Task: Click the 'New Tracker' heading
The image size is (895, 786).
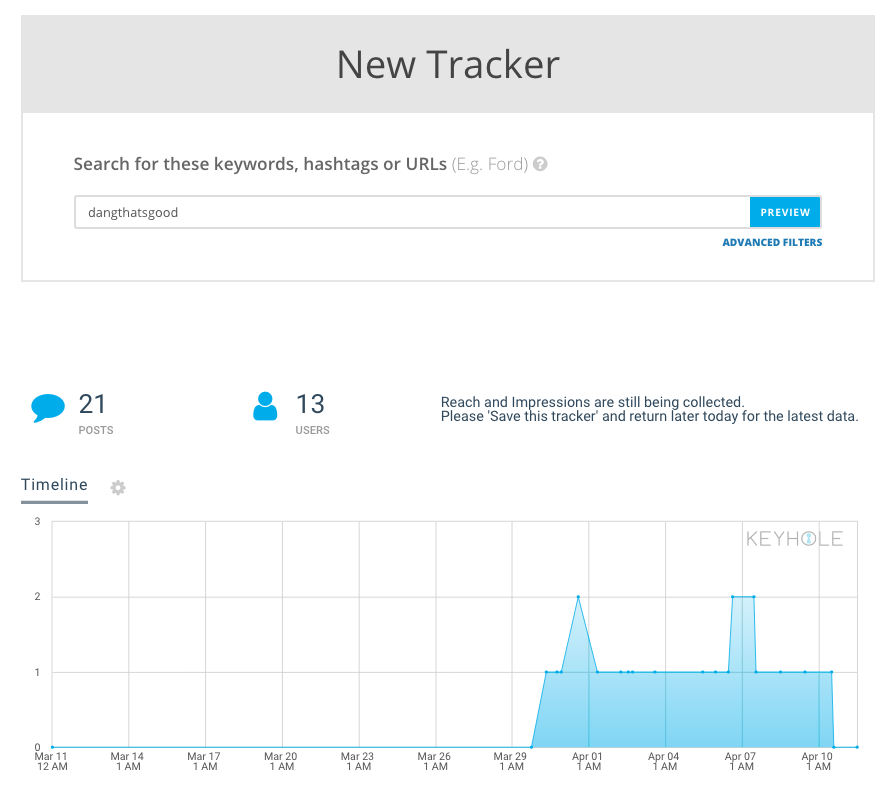Action: pyautogui.click(x=448, y=65)
